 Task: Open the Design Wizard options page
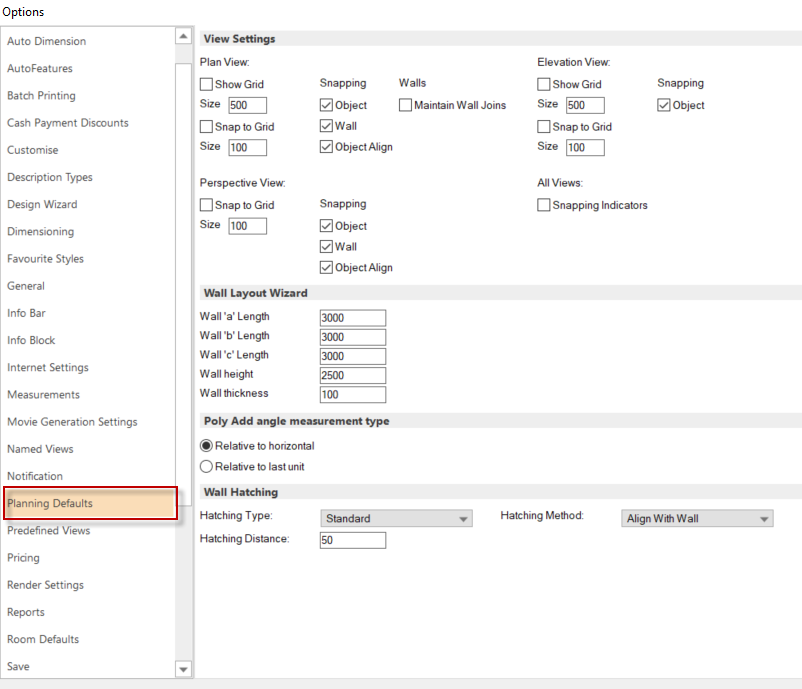pyautogui.click(x=42, y=204)
